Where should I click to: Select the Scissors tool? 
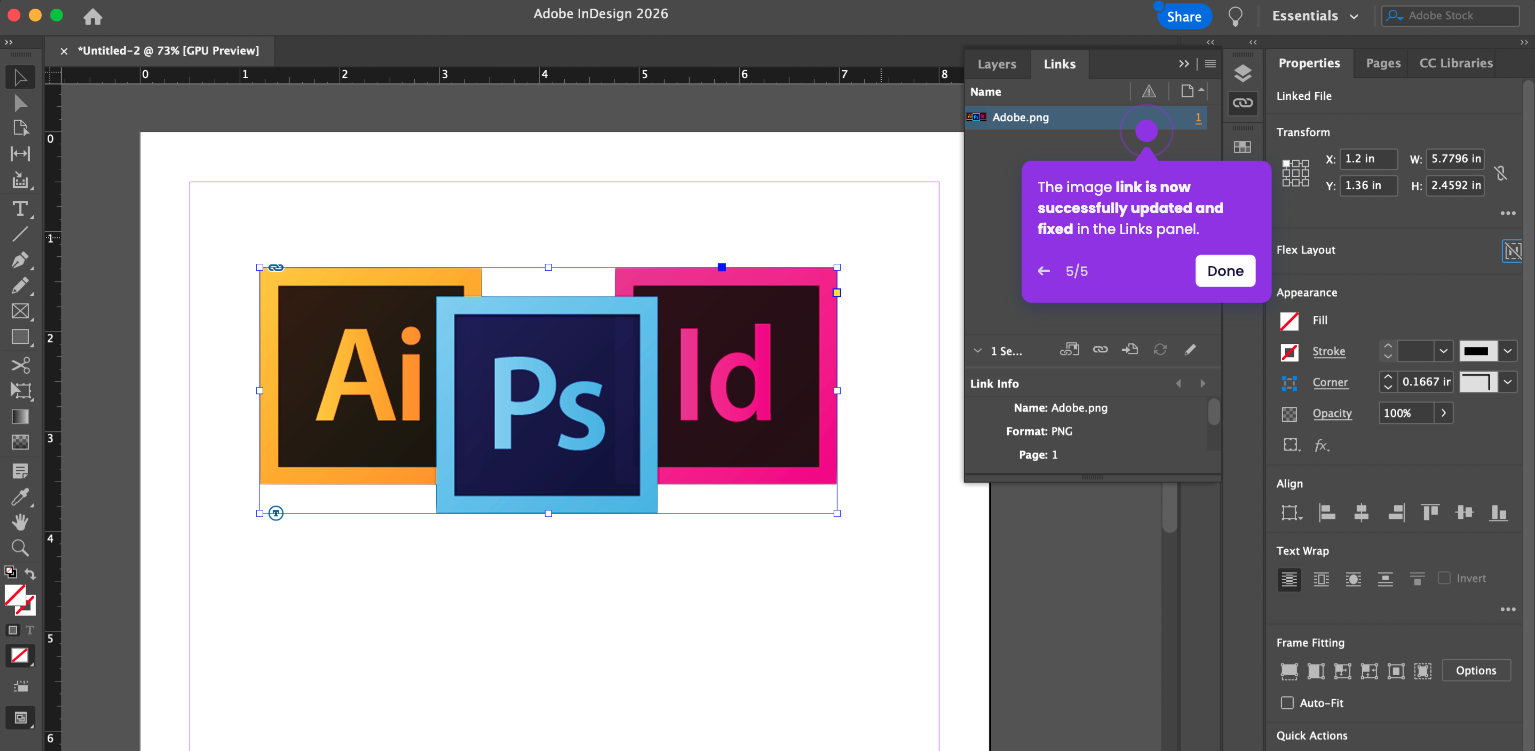(20, 365)
